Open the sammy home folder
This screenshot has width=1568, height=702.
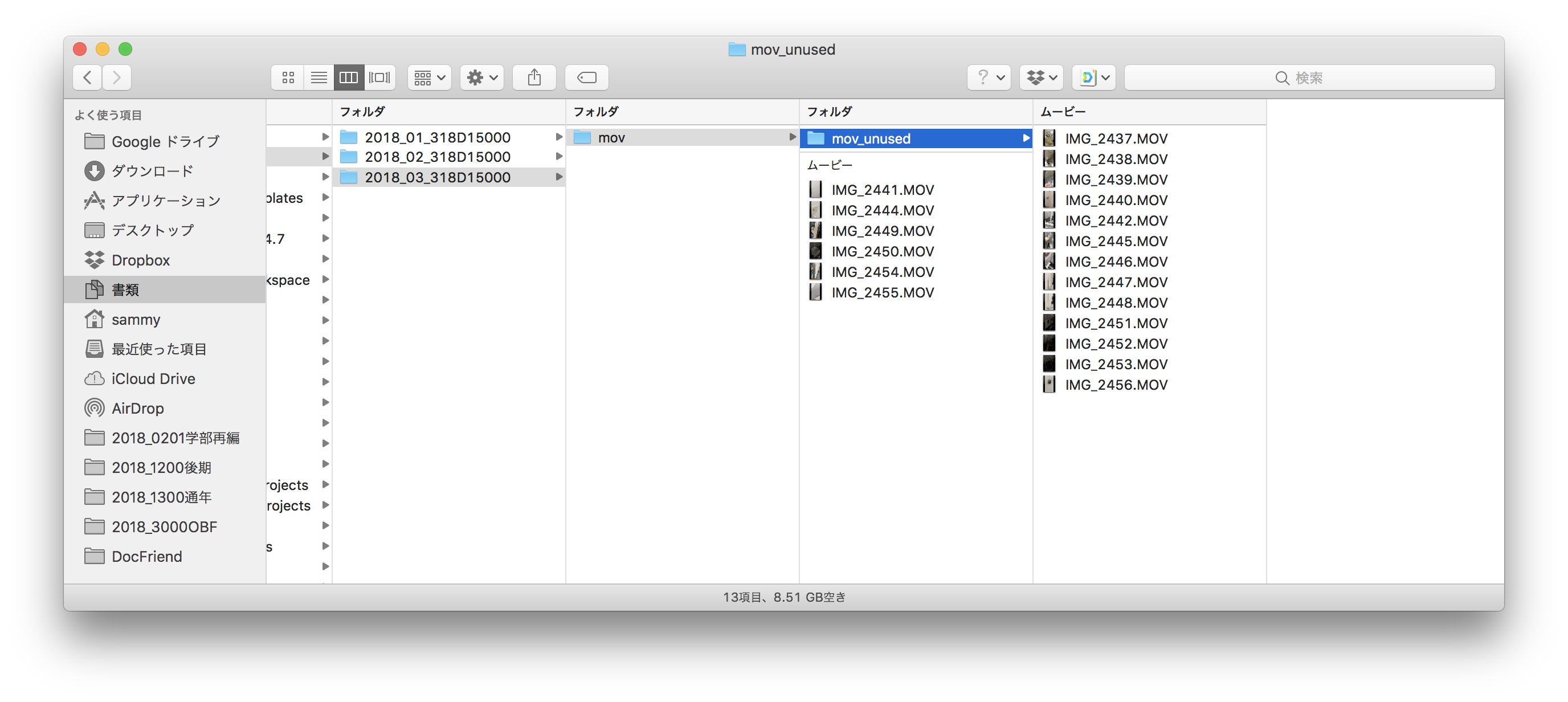click(165, 320)
